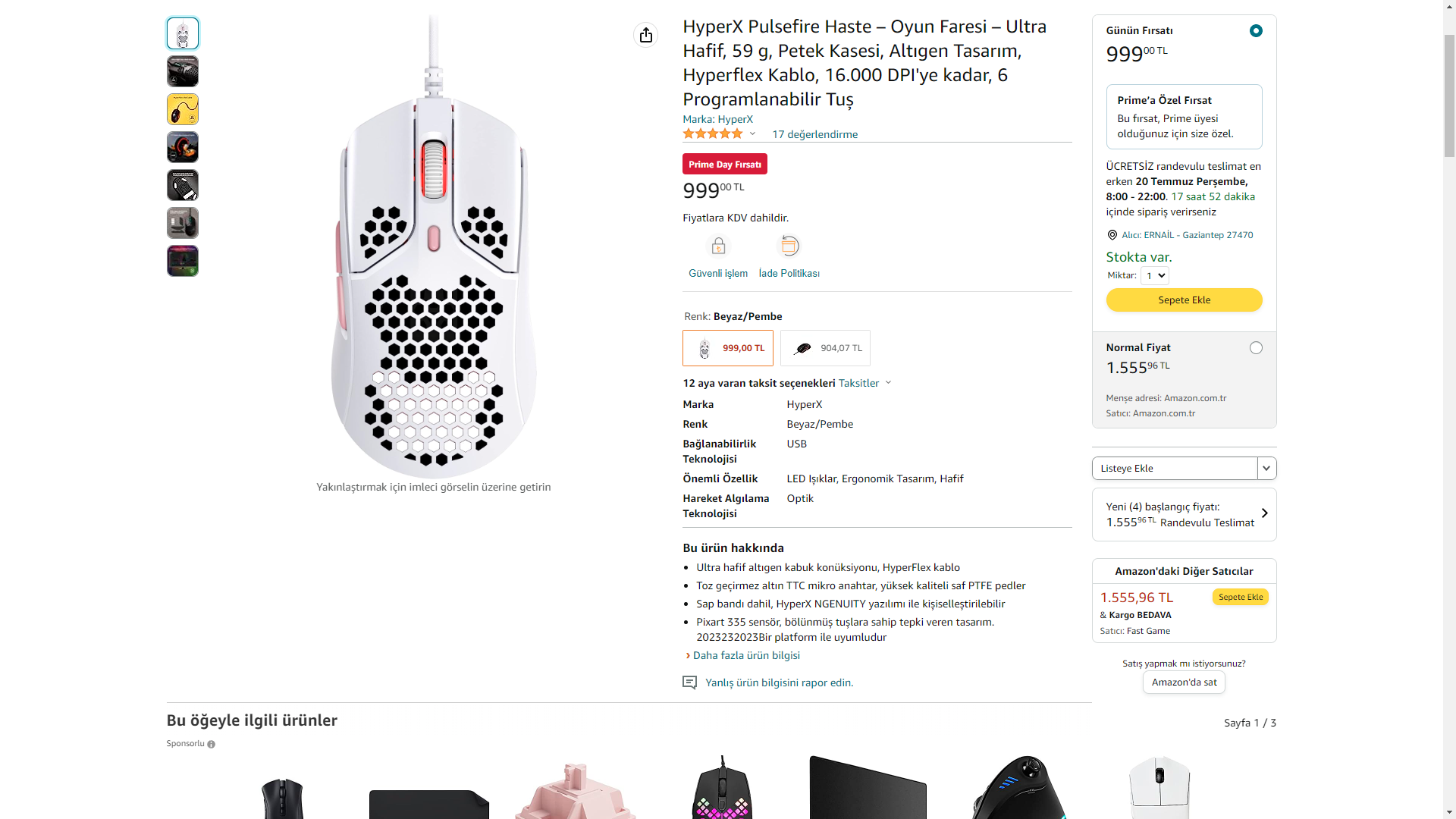The width and height of the screenshot is (1456, 819).
Task: Click the arrow on new offers box
Action: coord(1264,513)
